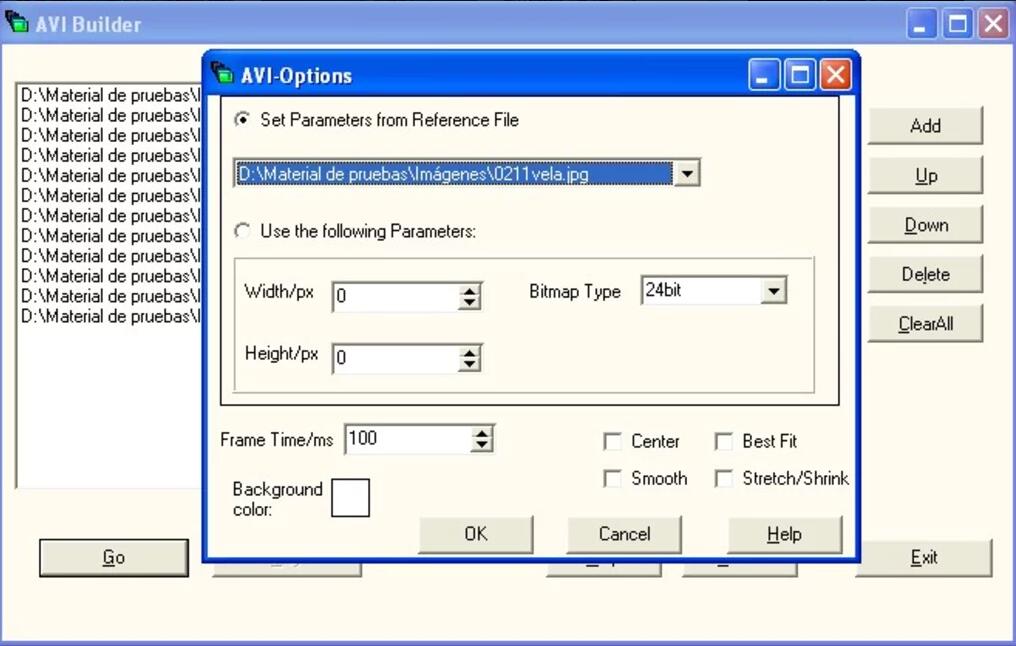The height and width of the screenshot is (646, 1016).
Task: Select Set Parameters from Reference File
Action: 242,120
